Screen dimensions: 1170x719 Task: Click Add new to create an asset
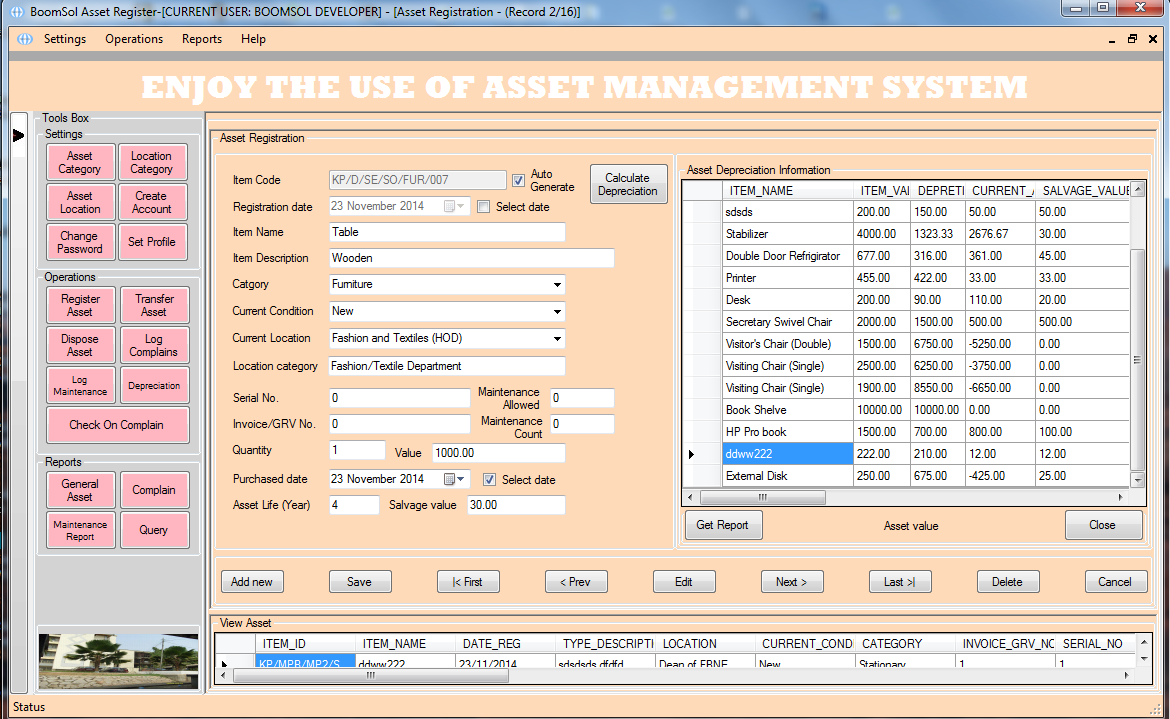point(252,581)
